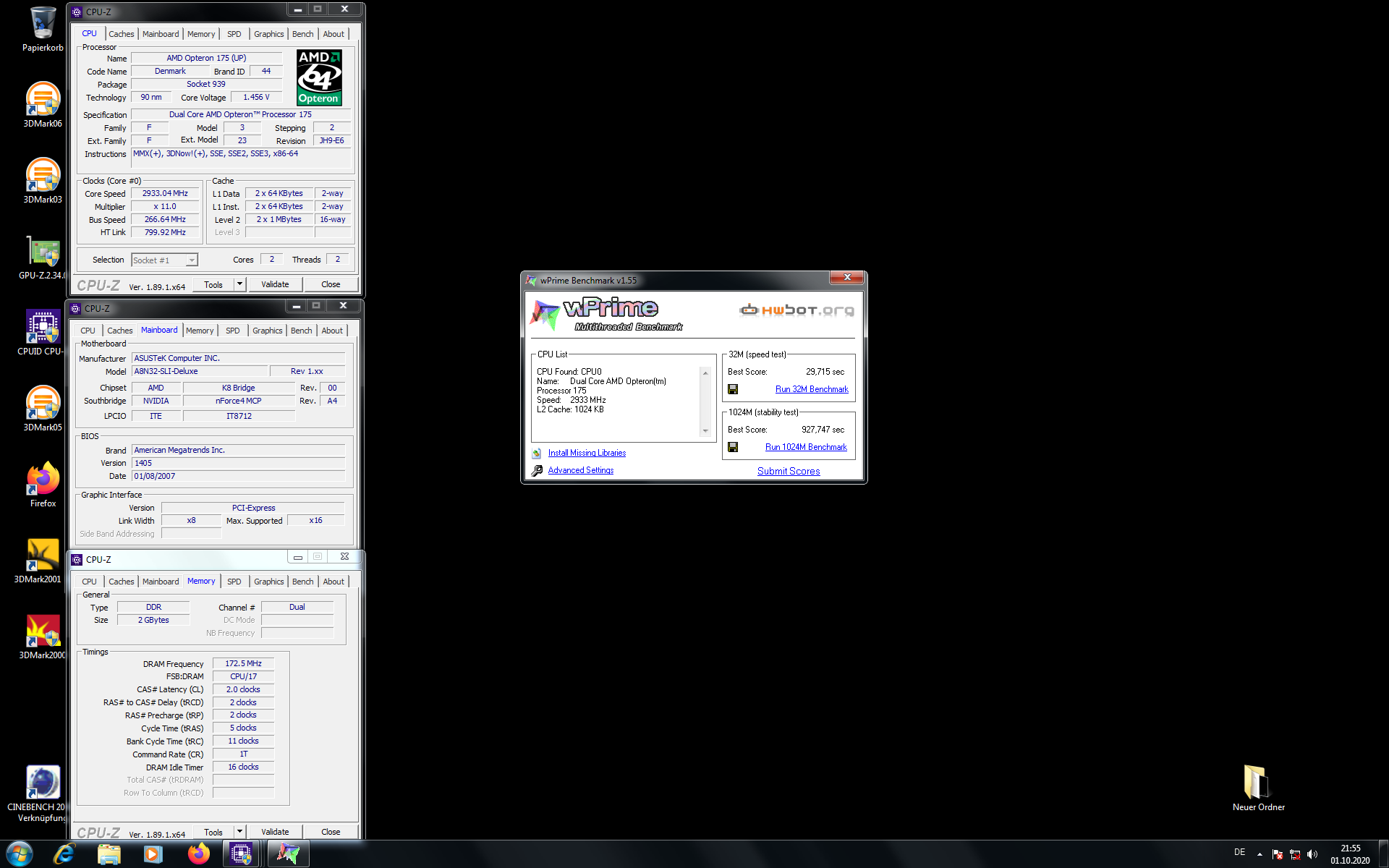
Task: Click the AMD 64 Opteron logo in CPU-Z
Action: click(319, 77)
